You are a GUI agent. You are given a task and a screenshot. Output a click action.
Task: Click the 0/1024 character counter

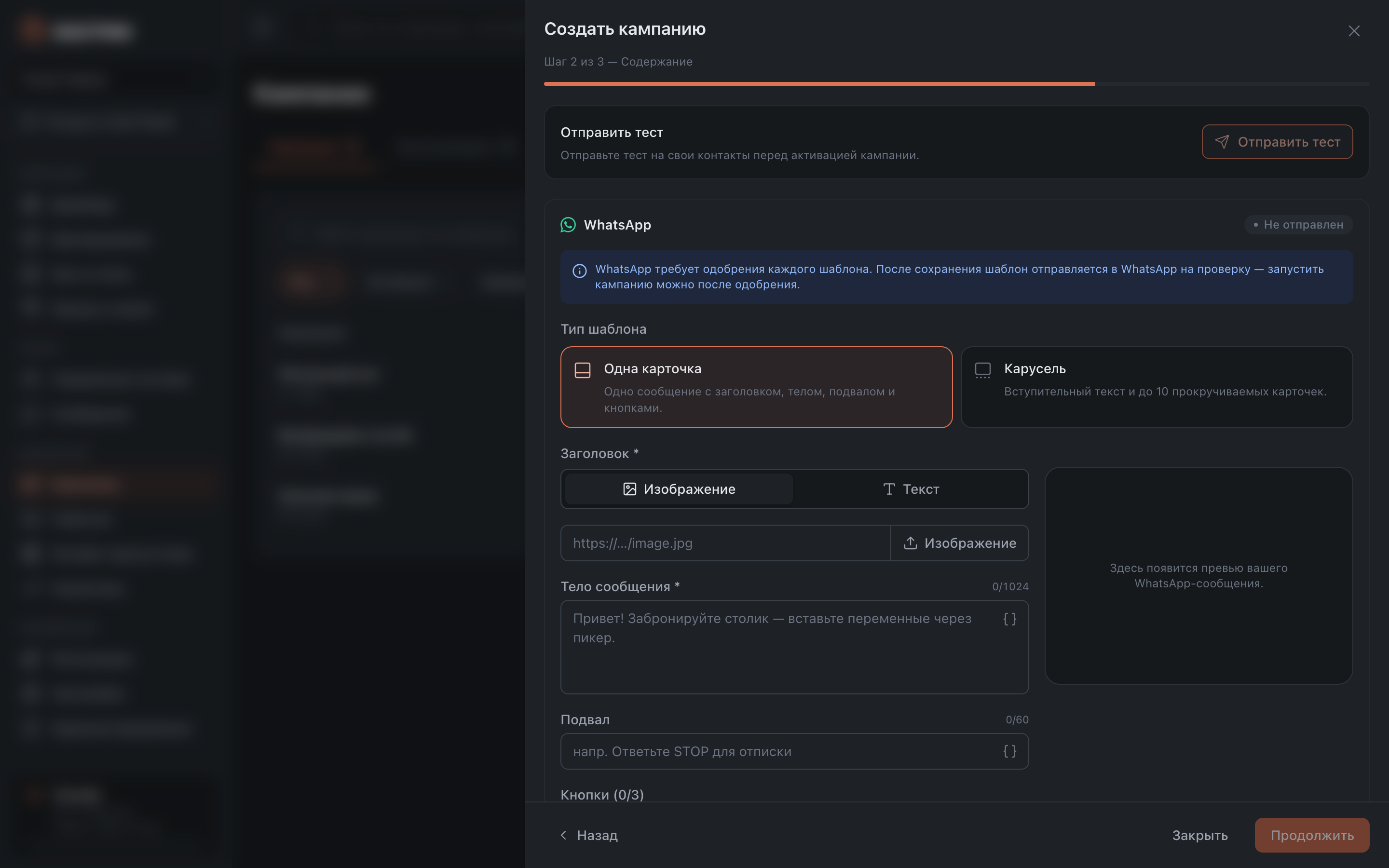[1010, 587]
